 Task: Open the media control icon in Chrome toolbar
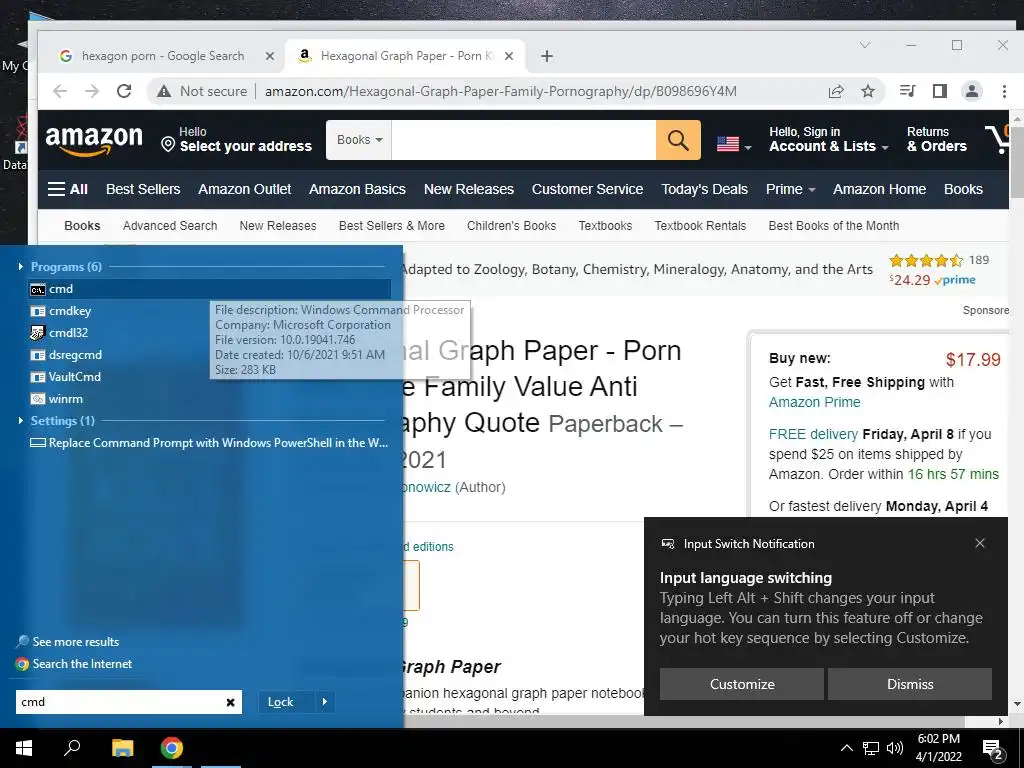[x=908, y=91]
